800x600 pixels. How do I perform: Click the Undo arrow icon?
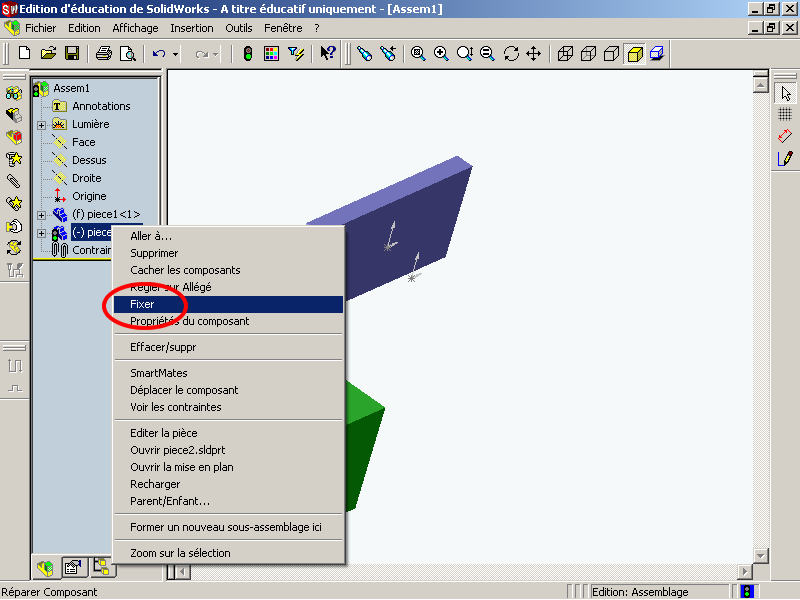coord(159,53)
